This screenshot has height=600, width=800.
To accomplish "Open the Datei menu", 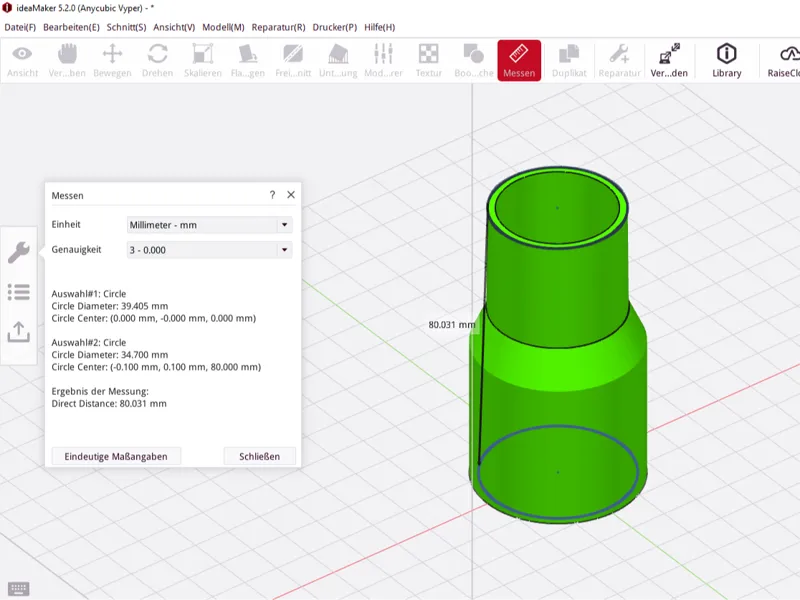I will [20, 27].
